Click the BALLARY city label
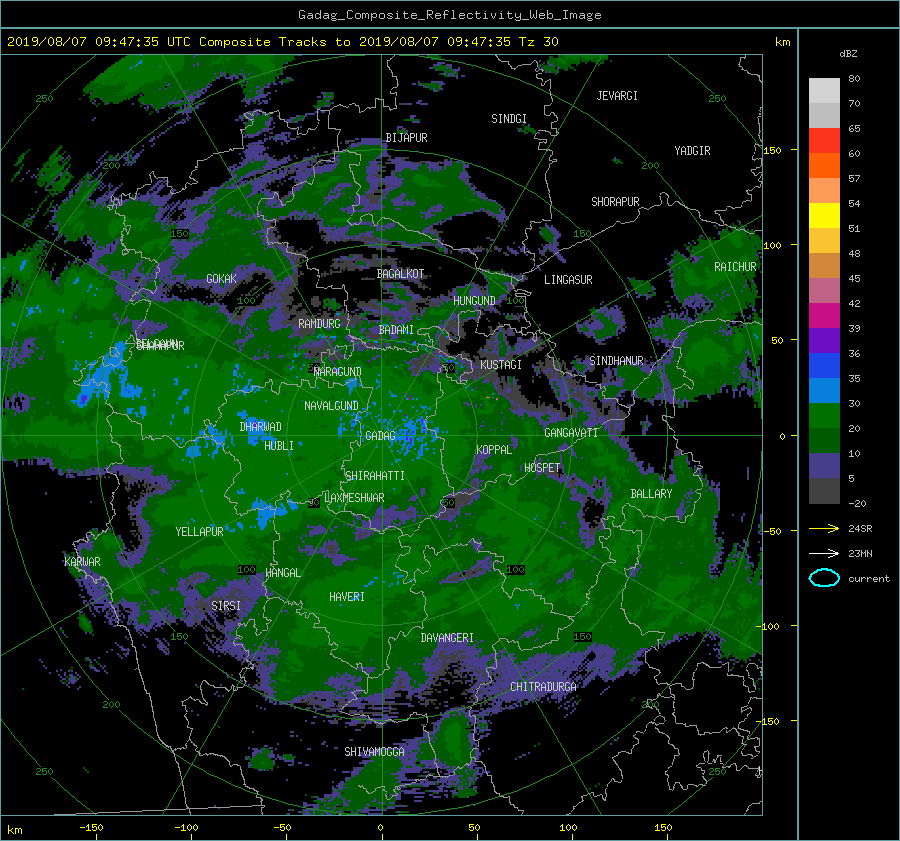The height and width of the screenshot is (841, 900). (x=651, y=494)
